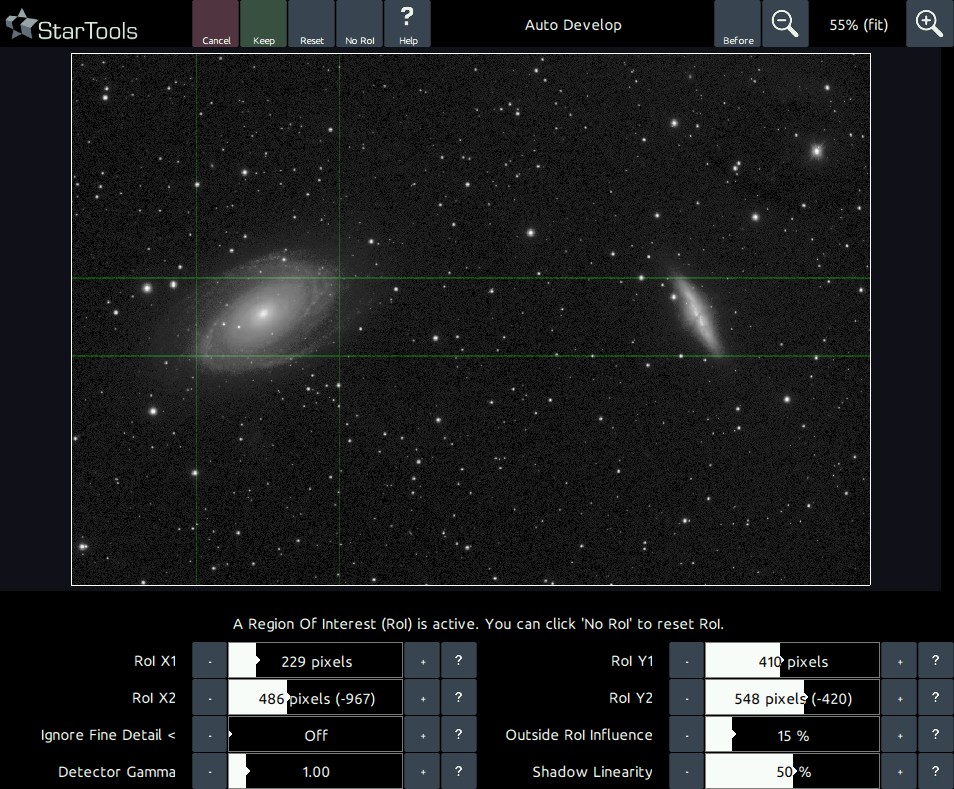Toggle the Before preview button
Viewport: 954px width, 789px height.
tap(738, 24)
